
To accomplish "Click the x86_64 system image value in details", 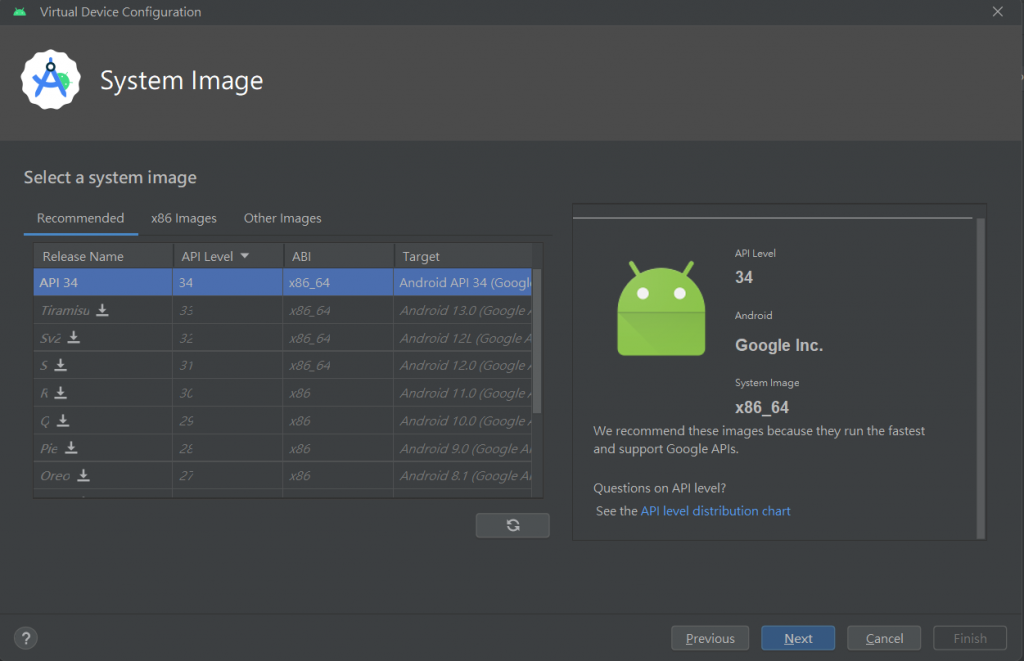I will click(x=762, y=408).
